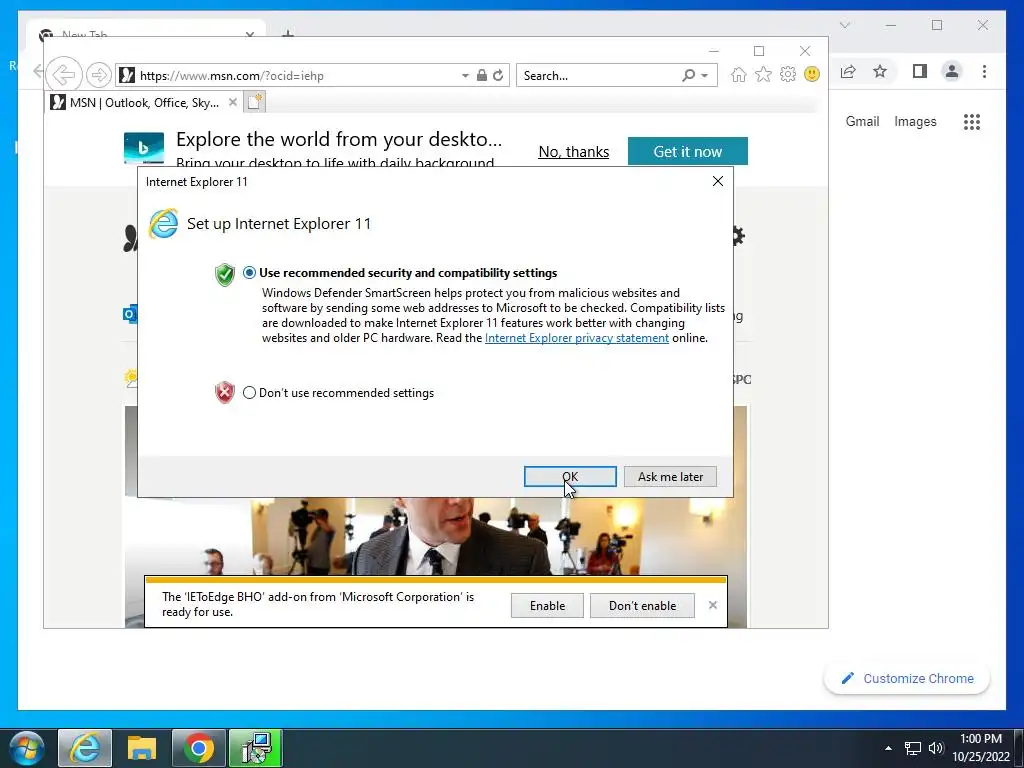
Task: Open the Windows Start menu
Action: tap(26, 748)
